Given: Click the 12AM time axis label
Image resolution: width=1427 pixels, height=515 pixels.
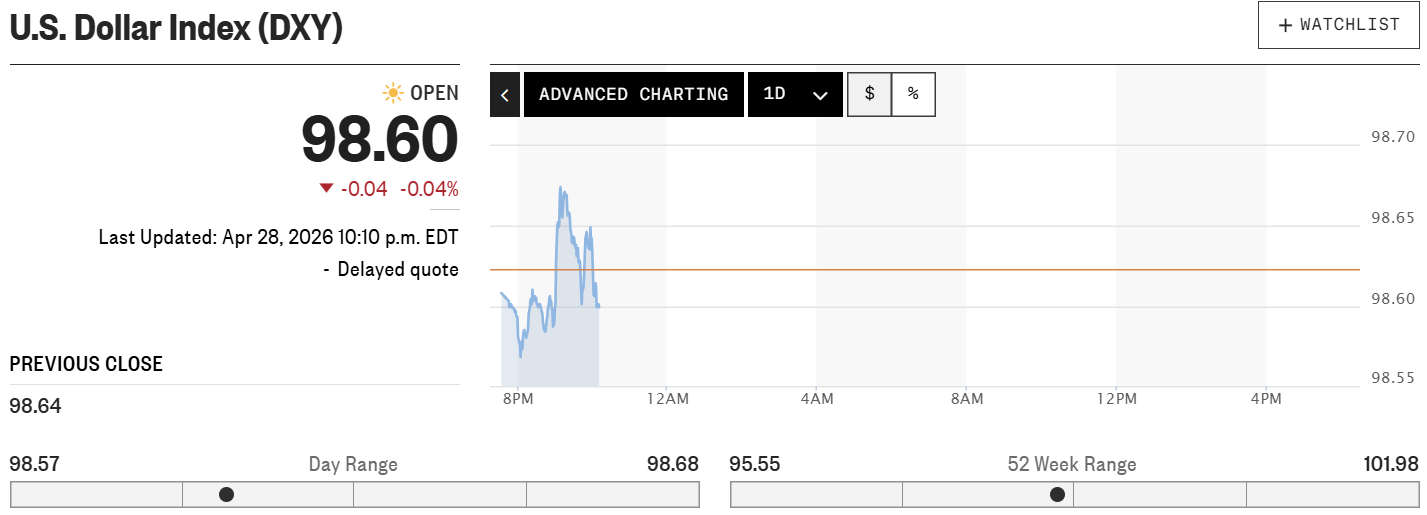Looking at the screenshot, I should [x=667, y=399].
